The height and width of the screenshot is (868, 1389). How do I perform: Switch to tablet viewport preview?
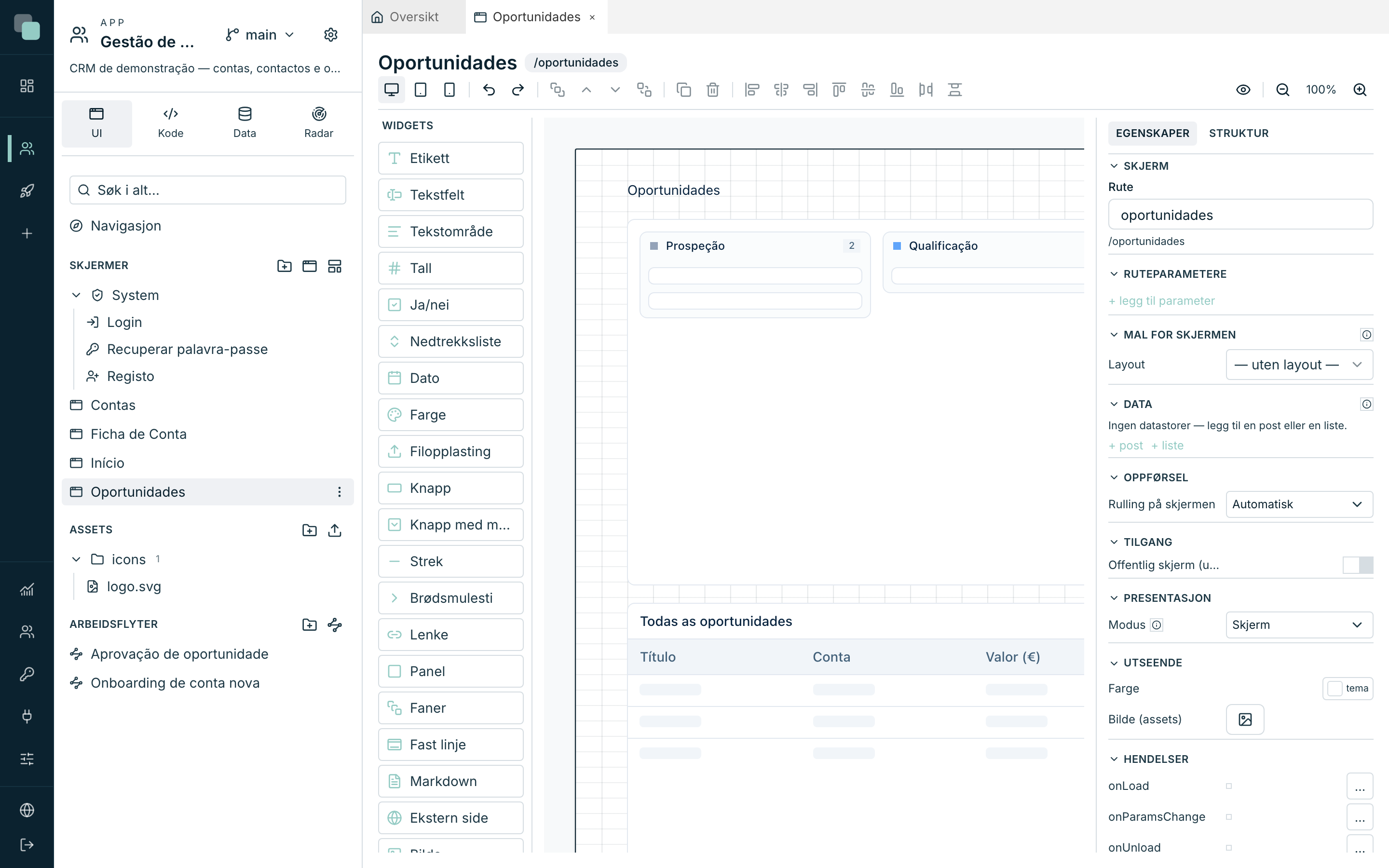pyautogui.click(x=421, y=90)
